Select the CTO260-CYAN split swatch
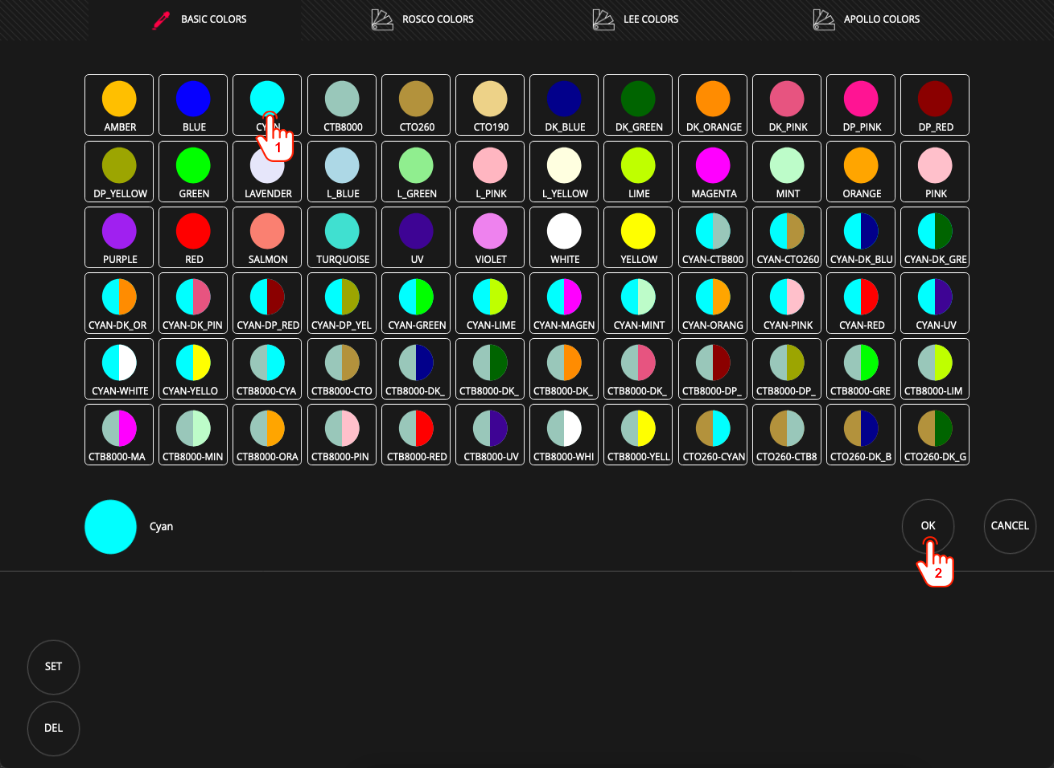The height and width of the screenshot is (768, 1054). click(713, 435)
